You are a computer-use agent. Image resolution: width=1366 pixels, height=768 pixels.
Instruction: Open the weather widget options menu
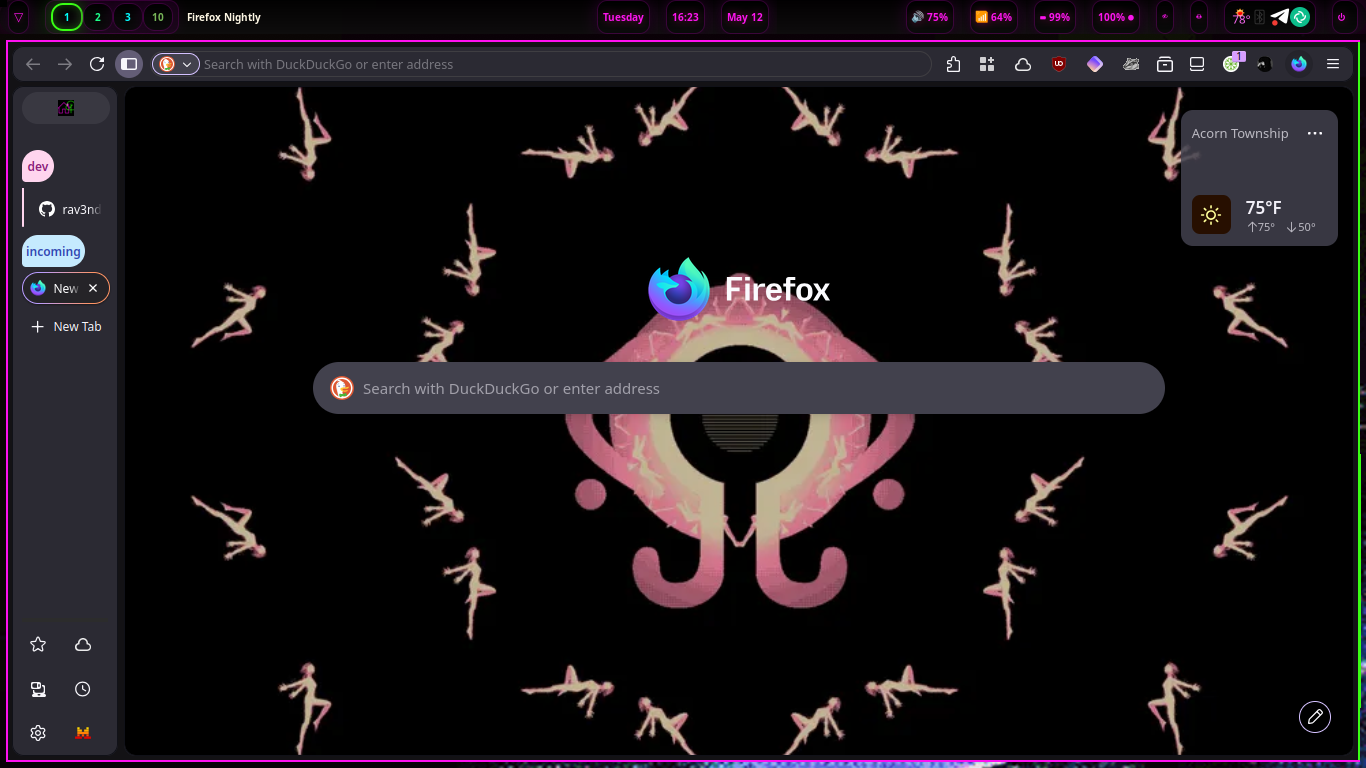1315,134
